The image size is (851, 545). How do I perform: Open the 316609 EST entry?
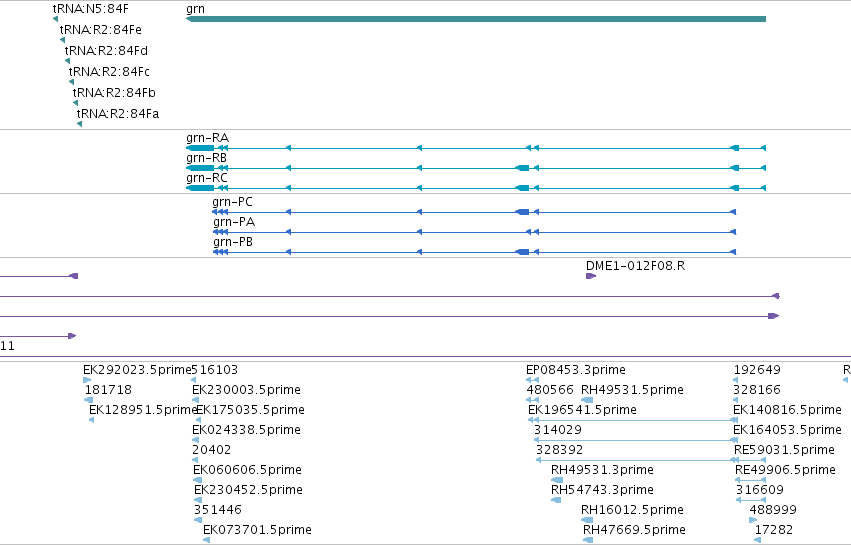pyautogui.click(x=760, y=490)
